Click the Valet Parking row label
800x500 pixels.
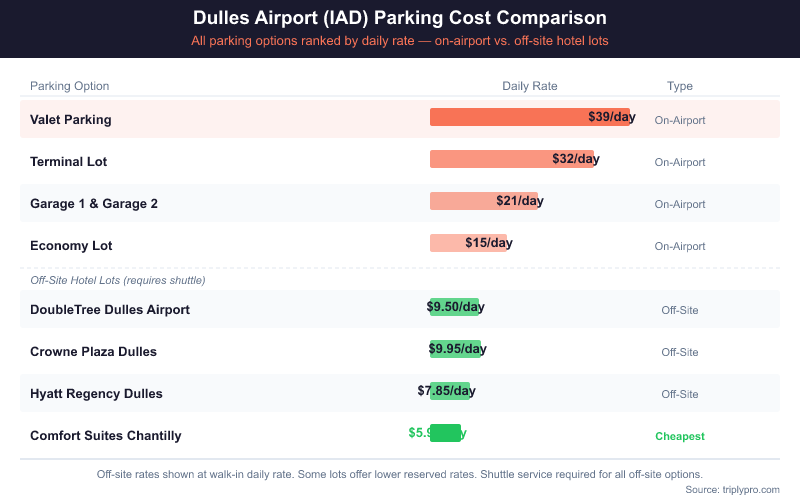tap(71, 120)
